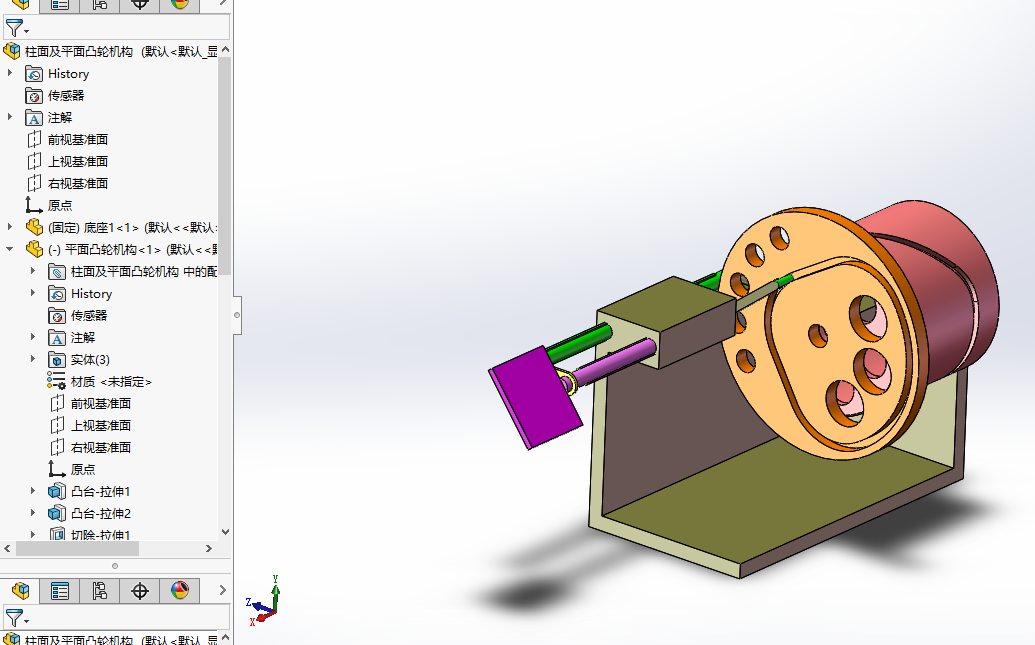
Task: Select the mates folder icon under 平面凸轮机构
Action: (x=57, y=271)
